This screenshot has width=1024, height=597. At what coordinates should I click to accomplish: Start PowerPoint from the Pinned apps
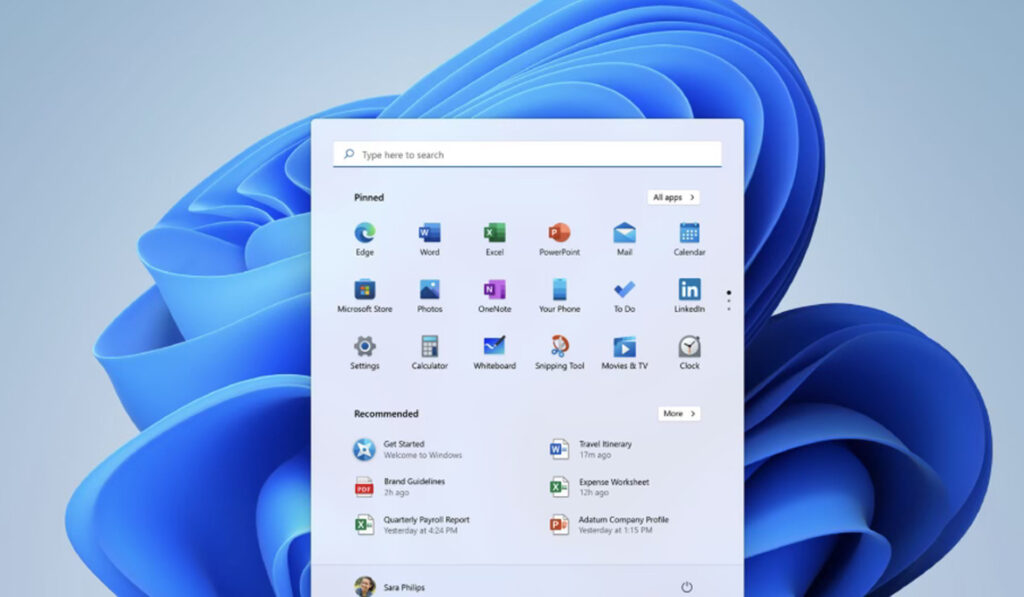coord(559,239)
